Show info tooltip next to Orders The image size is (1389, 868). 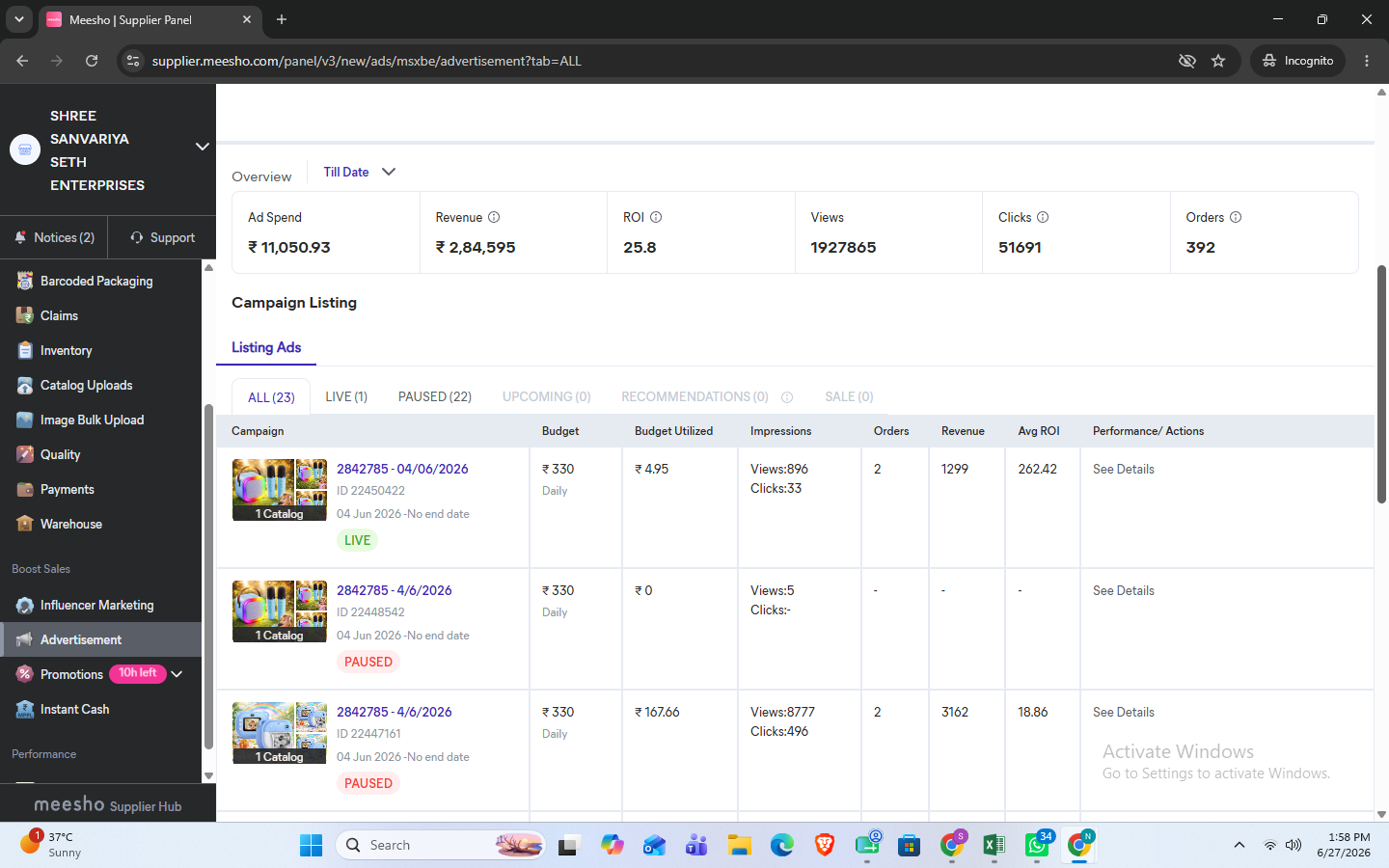click(1236, 217)
